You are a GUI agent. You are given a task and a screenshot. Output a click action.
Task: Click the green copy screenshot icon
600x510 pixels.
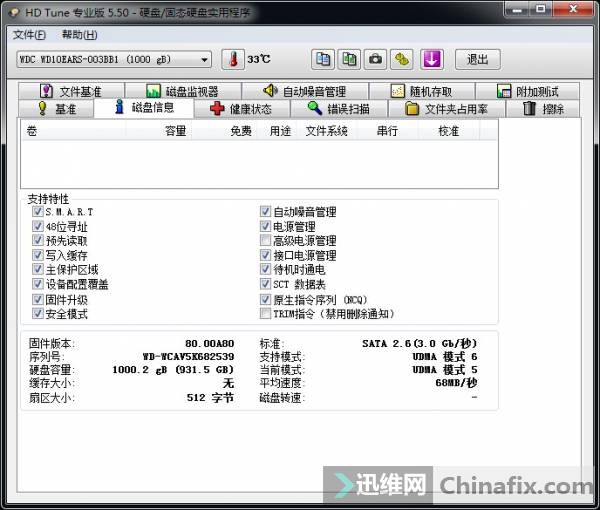(349, 59)
